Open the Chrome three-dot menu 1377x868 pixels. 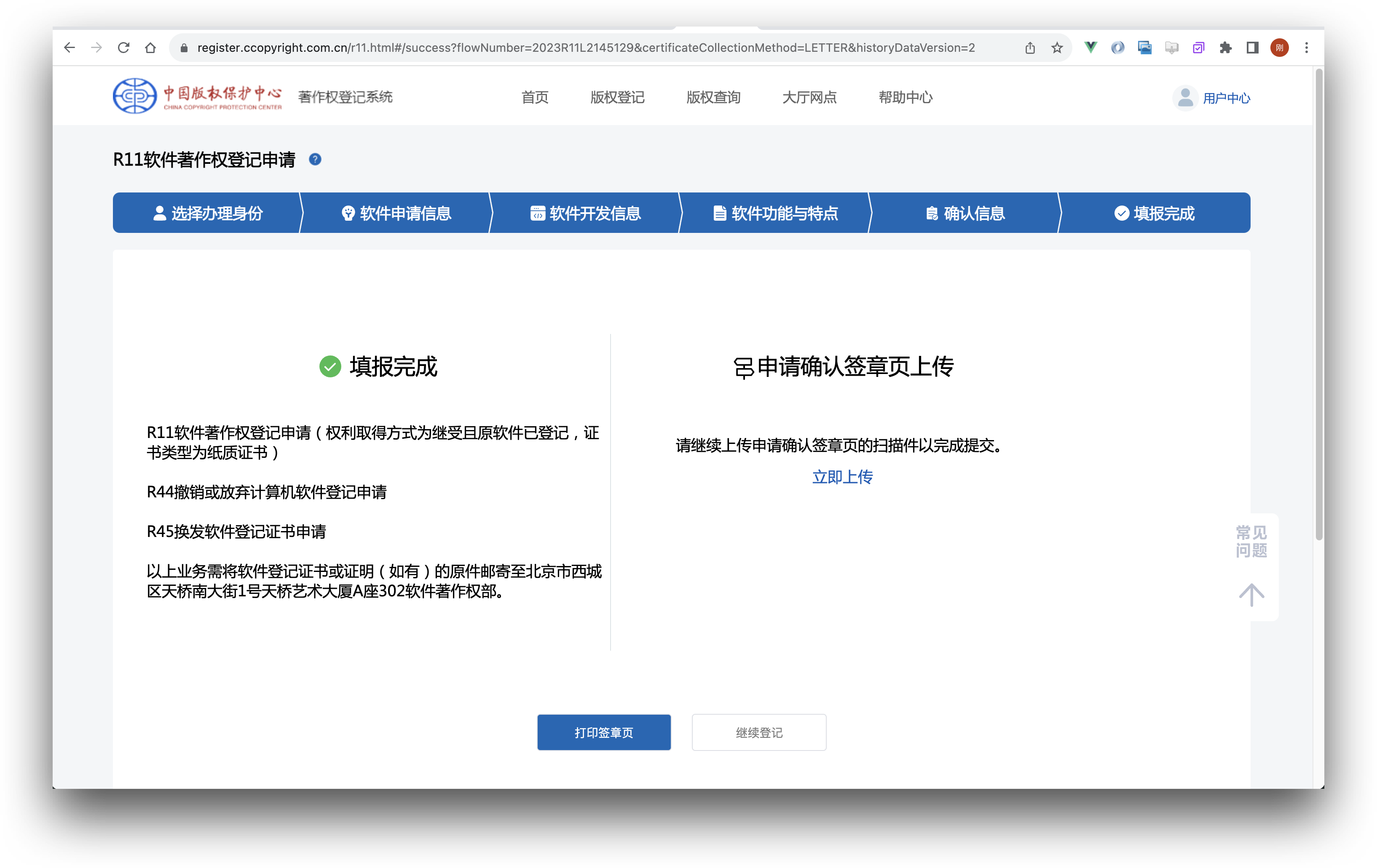coord(1306,48)
